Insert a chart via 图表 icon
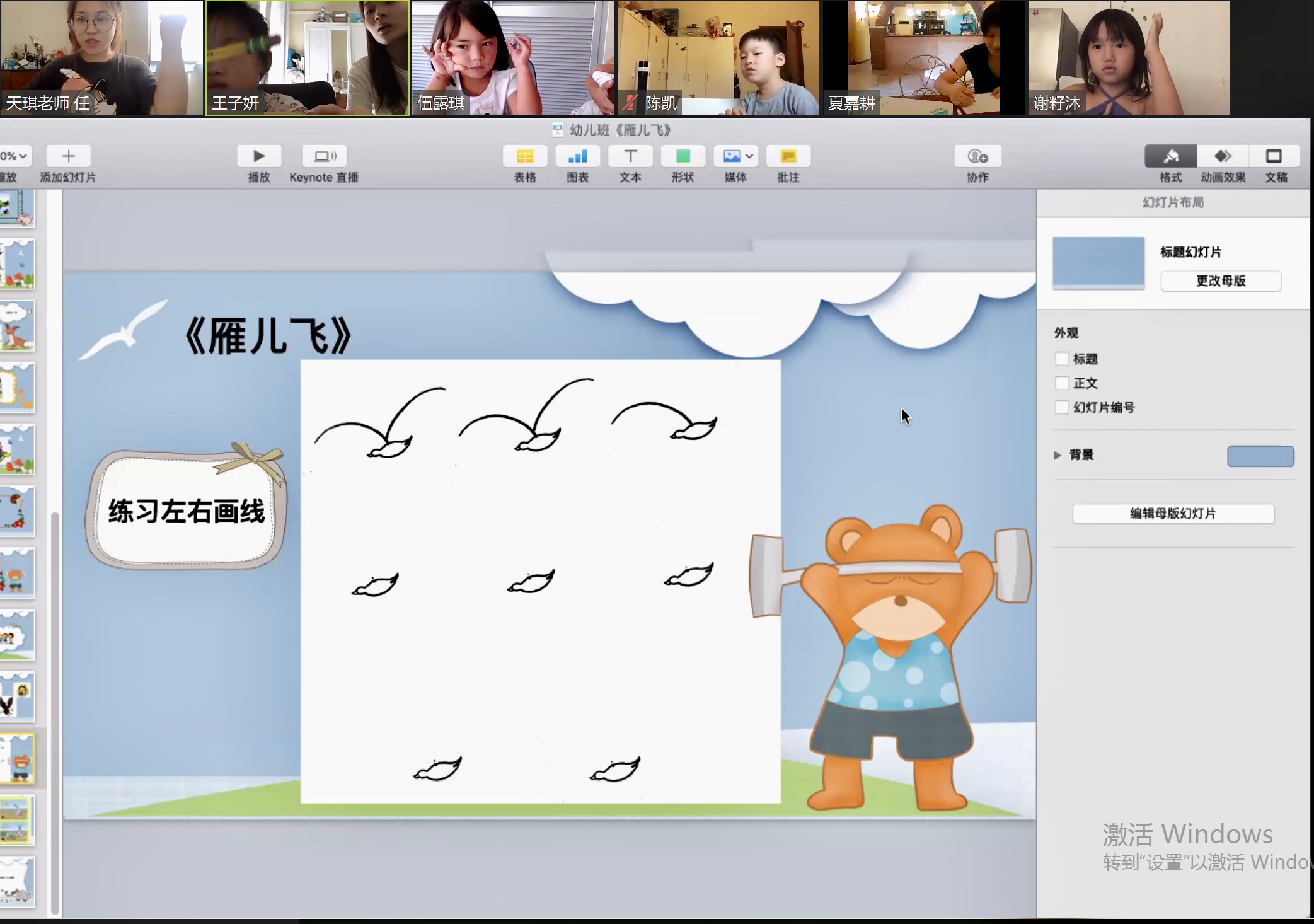Viewport: 1314px width, 924px height. pyautogui.click(x=577, y=156)
